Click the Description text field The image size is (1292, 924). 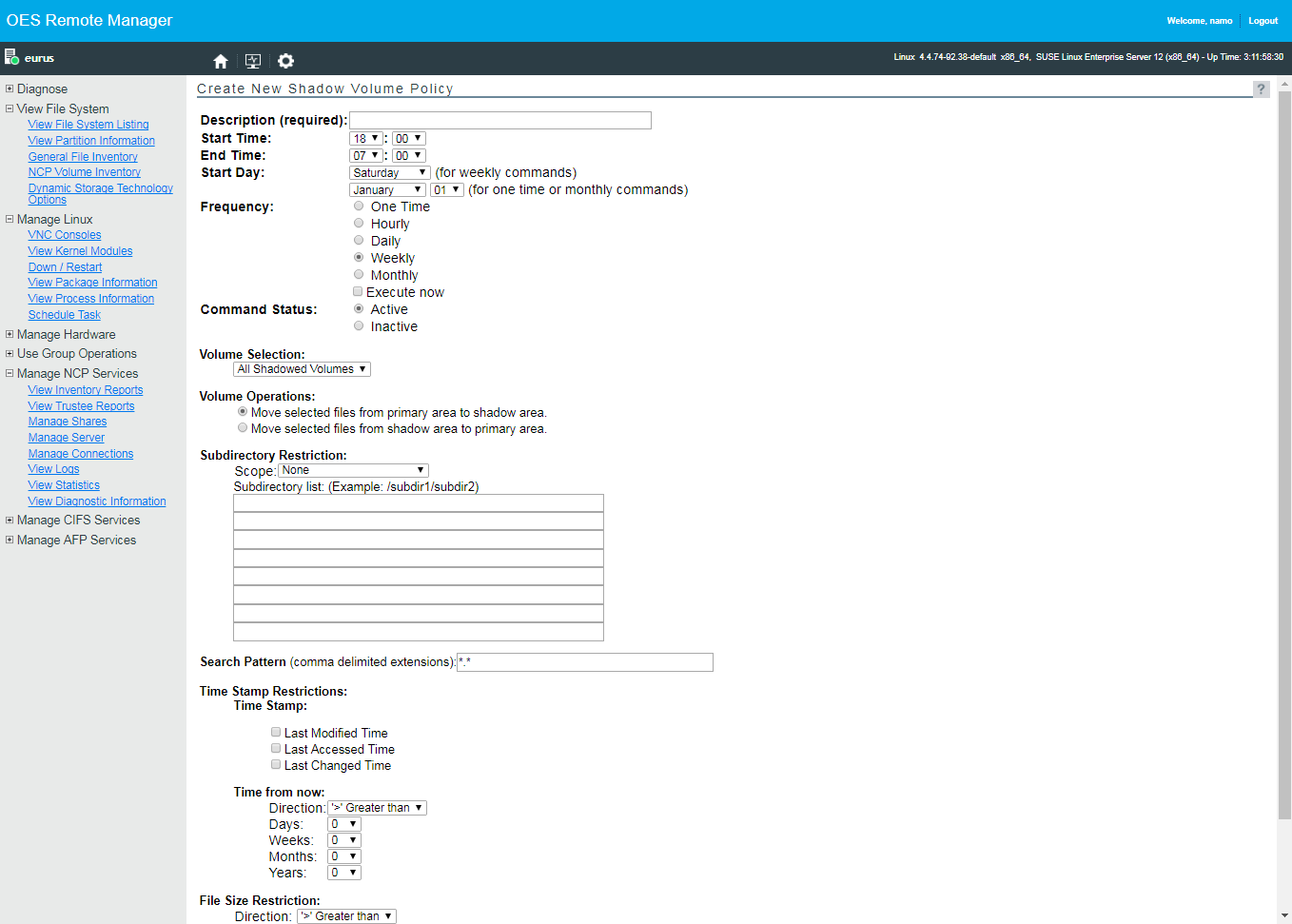[x=499, y=120]
